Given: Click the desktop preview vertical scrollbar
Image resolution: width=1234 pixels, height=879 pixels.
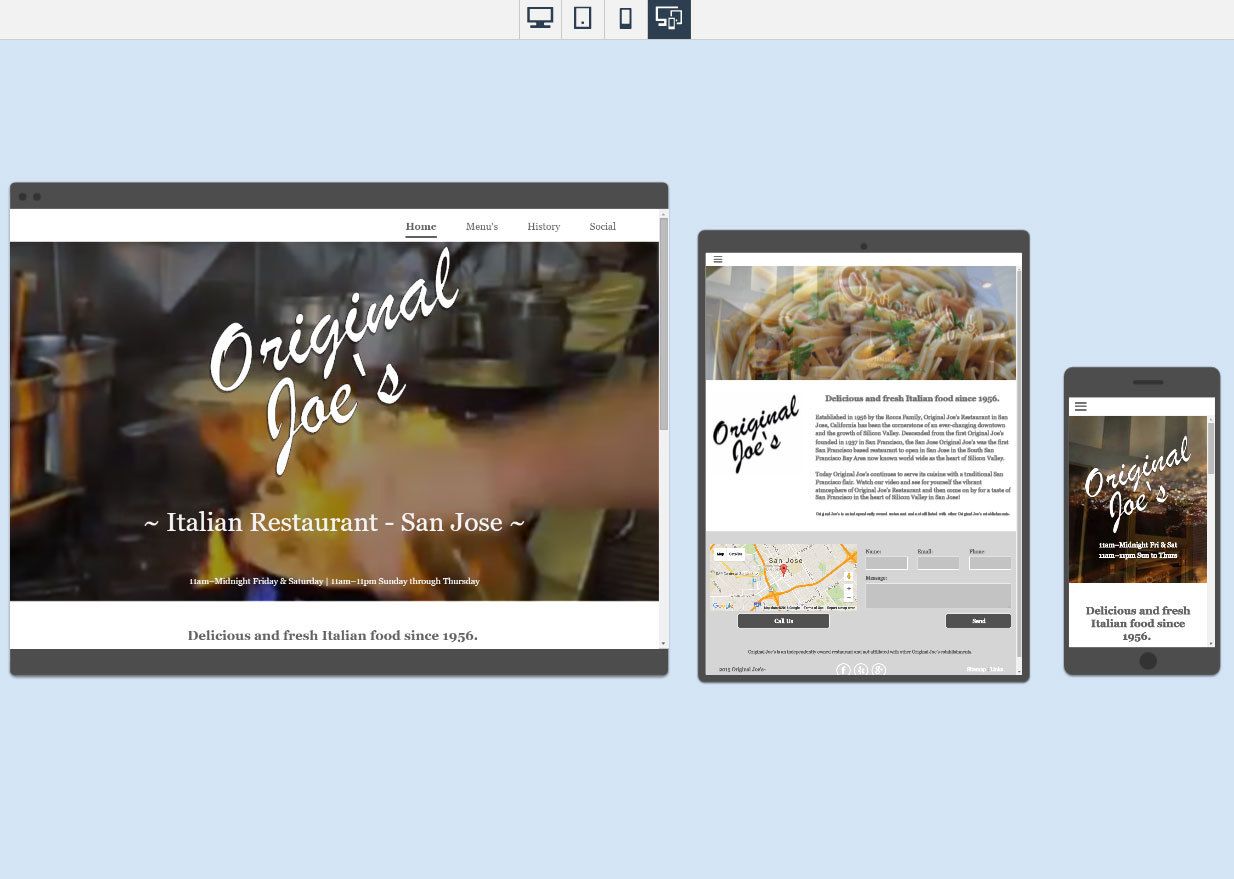Looking at the screenshot, I should (x=663, y=429).
